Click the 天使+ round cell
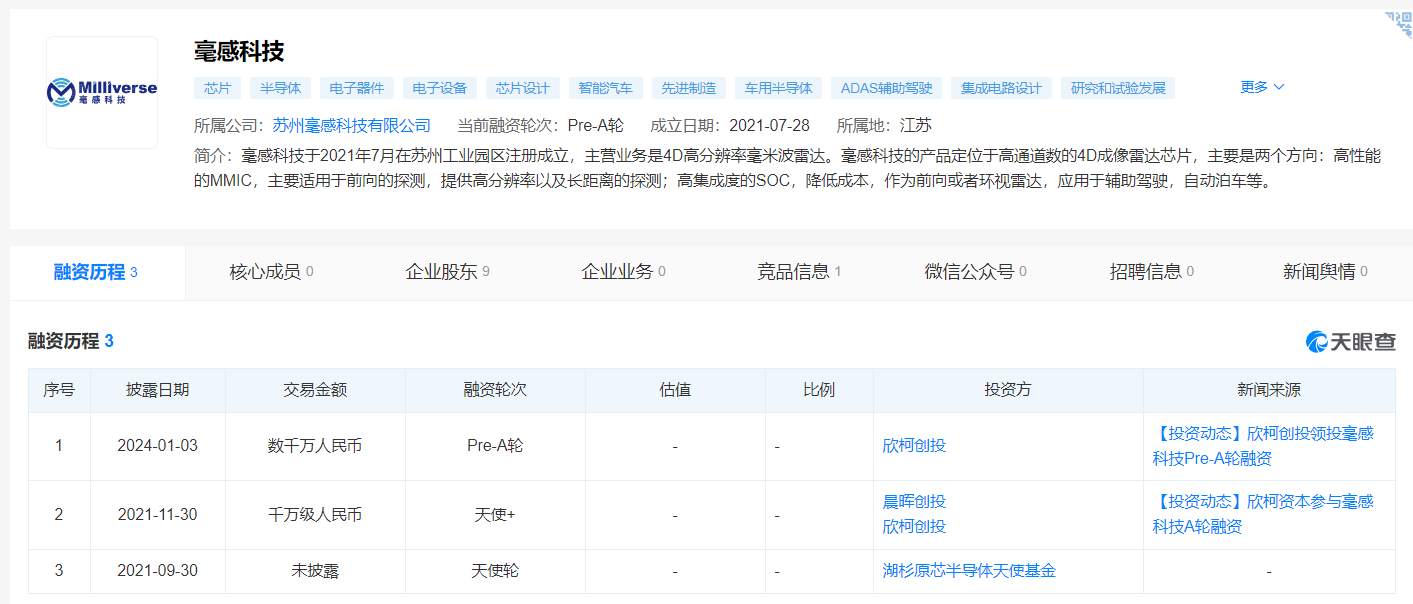 pos(495,515)
